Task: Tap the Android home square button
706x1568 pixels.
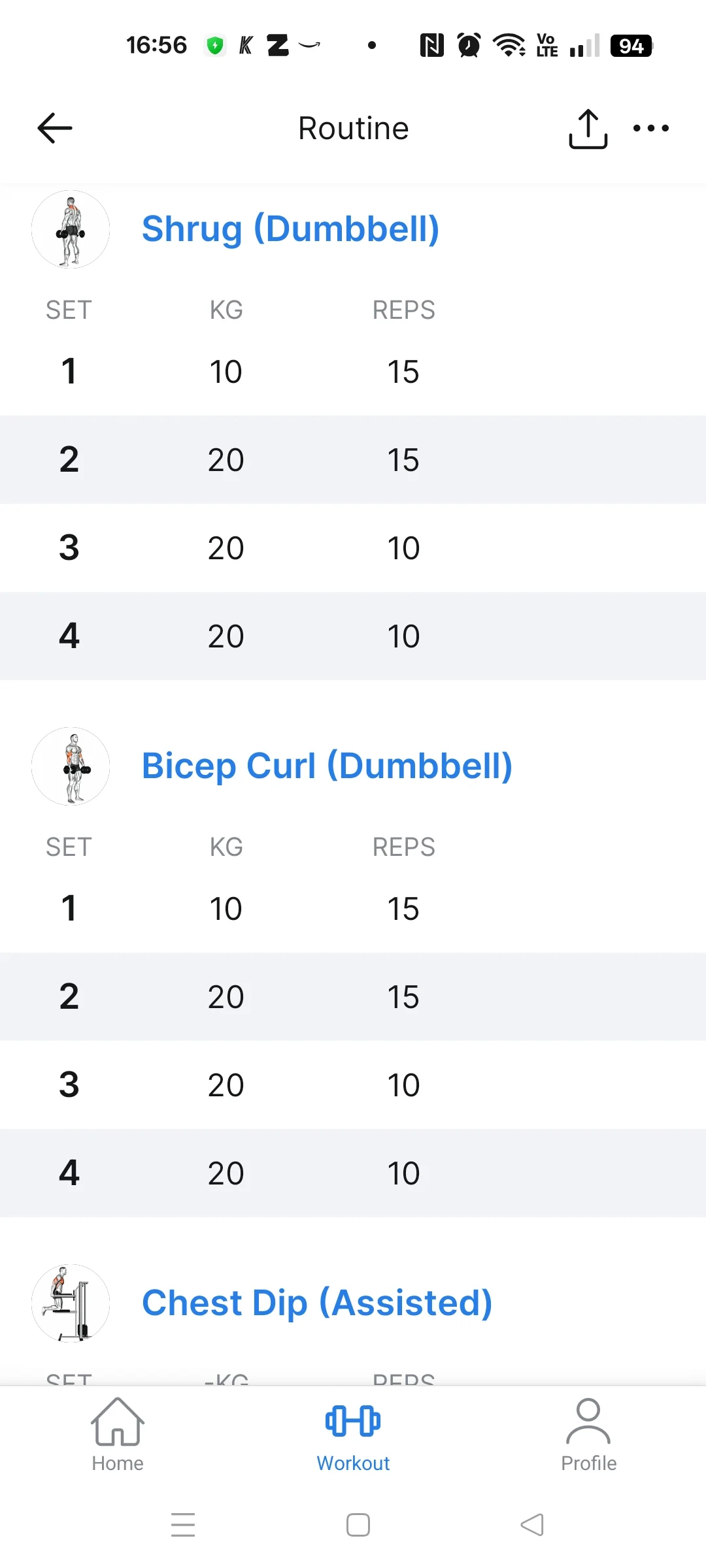Action: pyautogui.click(x=358, y=1525)
